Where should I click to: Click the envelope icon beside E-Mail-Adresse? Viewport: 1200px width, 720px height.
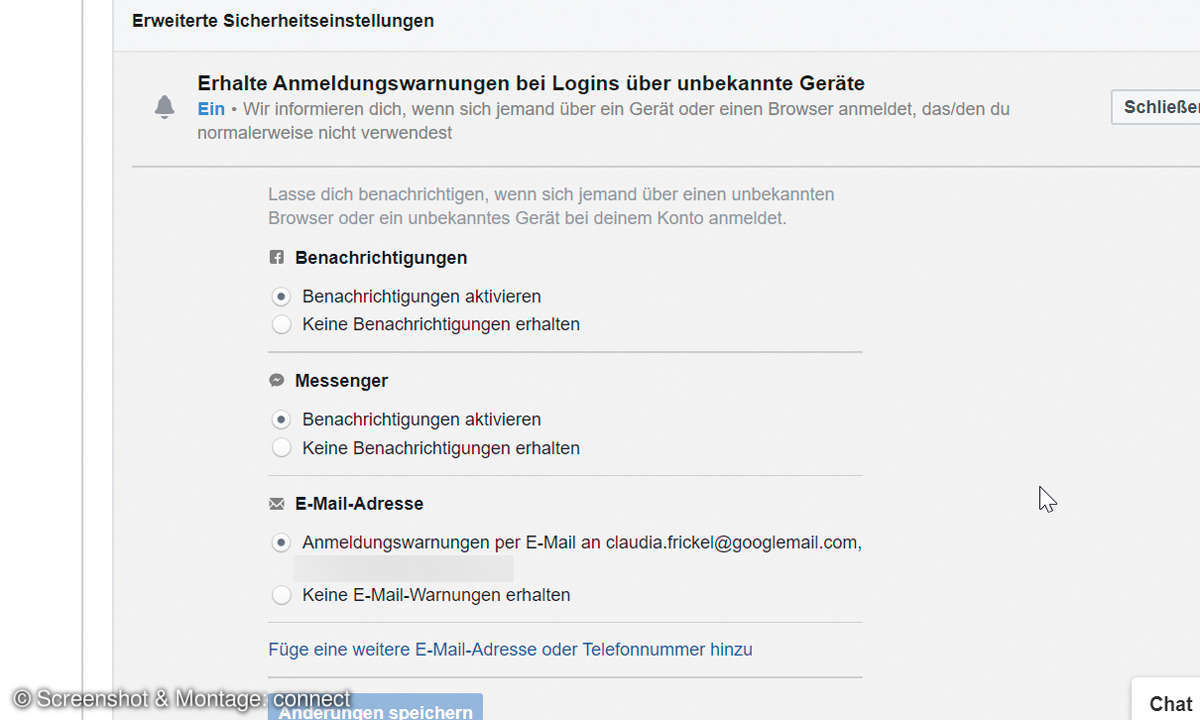277,504
